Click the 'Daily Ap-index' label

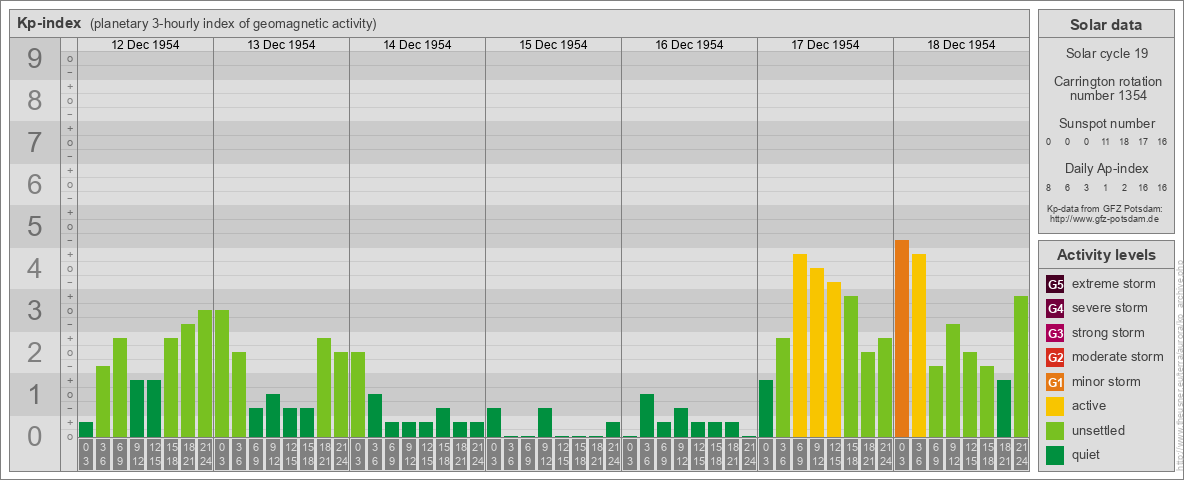click(1106, 168)
